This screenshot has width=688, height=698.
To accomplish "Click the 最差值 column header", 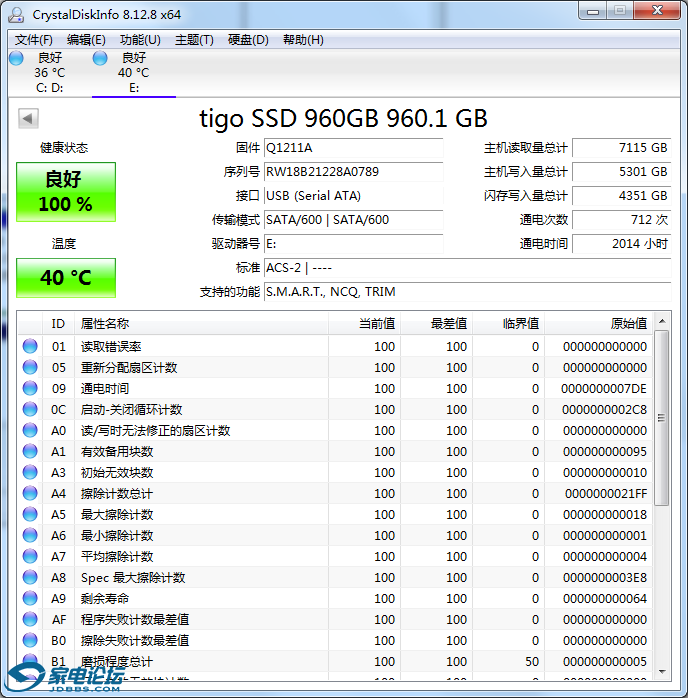I will coord(437,324).
